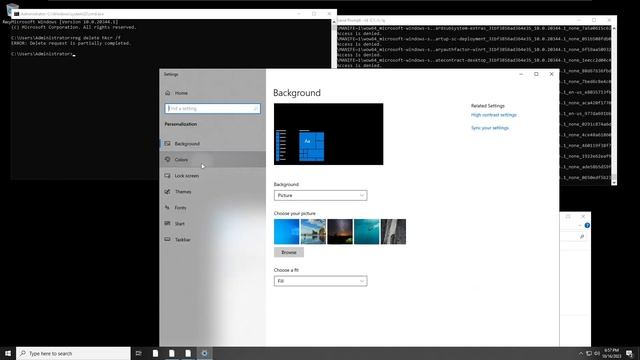Open the Start settings page
This screenshot has width=640, height=360.
[212, 224]
